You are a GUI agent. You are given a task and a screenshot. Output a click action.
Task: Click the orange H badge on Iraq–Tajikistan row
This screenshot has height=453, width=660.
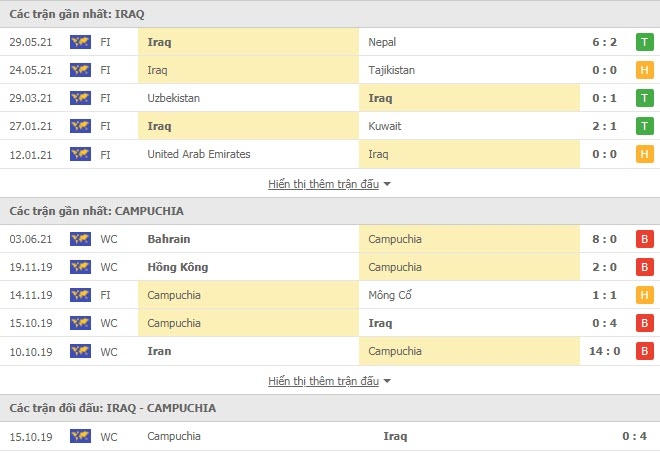[644, 70]
